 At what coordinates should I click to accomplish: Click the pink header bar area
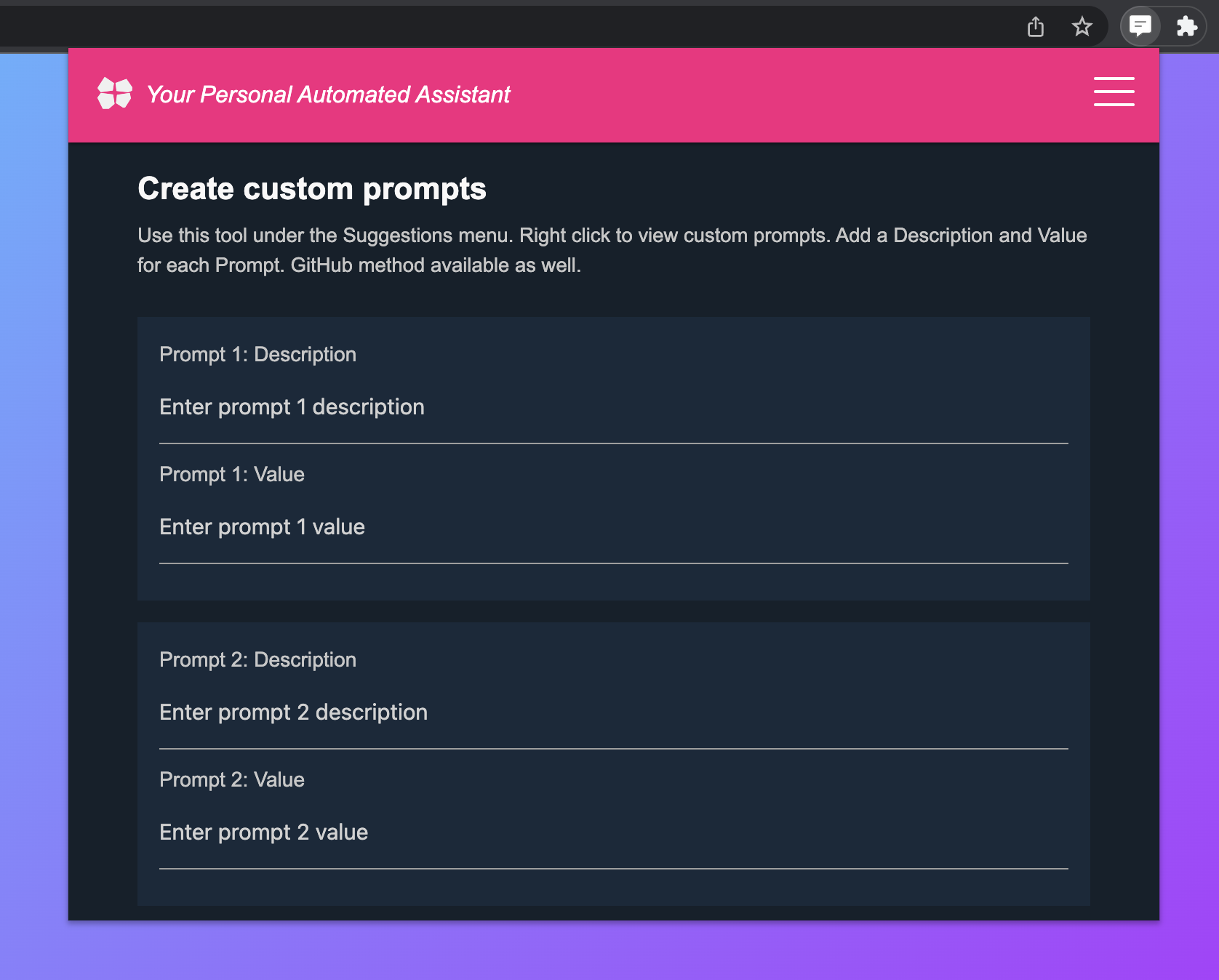click(x=800, y=95)
